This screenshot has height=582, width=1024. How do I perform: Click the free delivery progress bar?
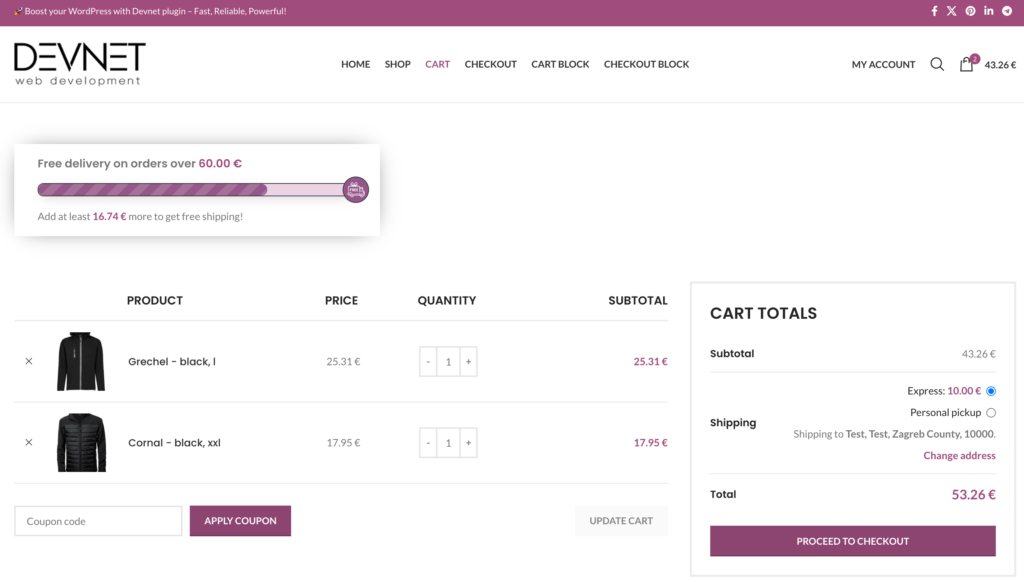(190, 190)
